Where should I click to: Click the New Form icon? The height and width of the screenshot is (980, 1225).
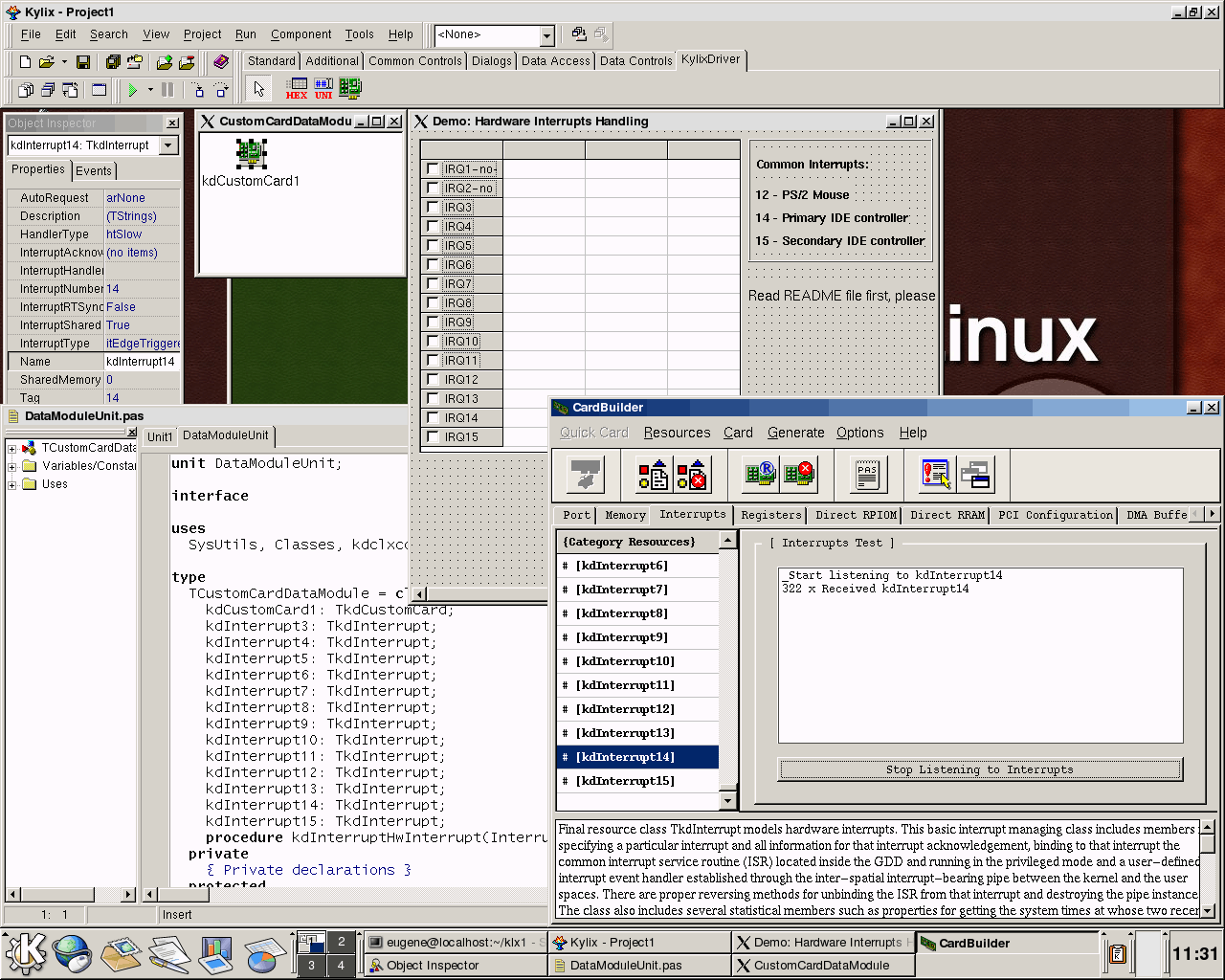(x=99, y=90)
